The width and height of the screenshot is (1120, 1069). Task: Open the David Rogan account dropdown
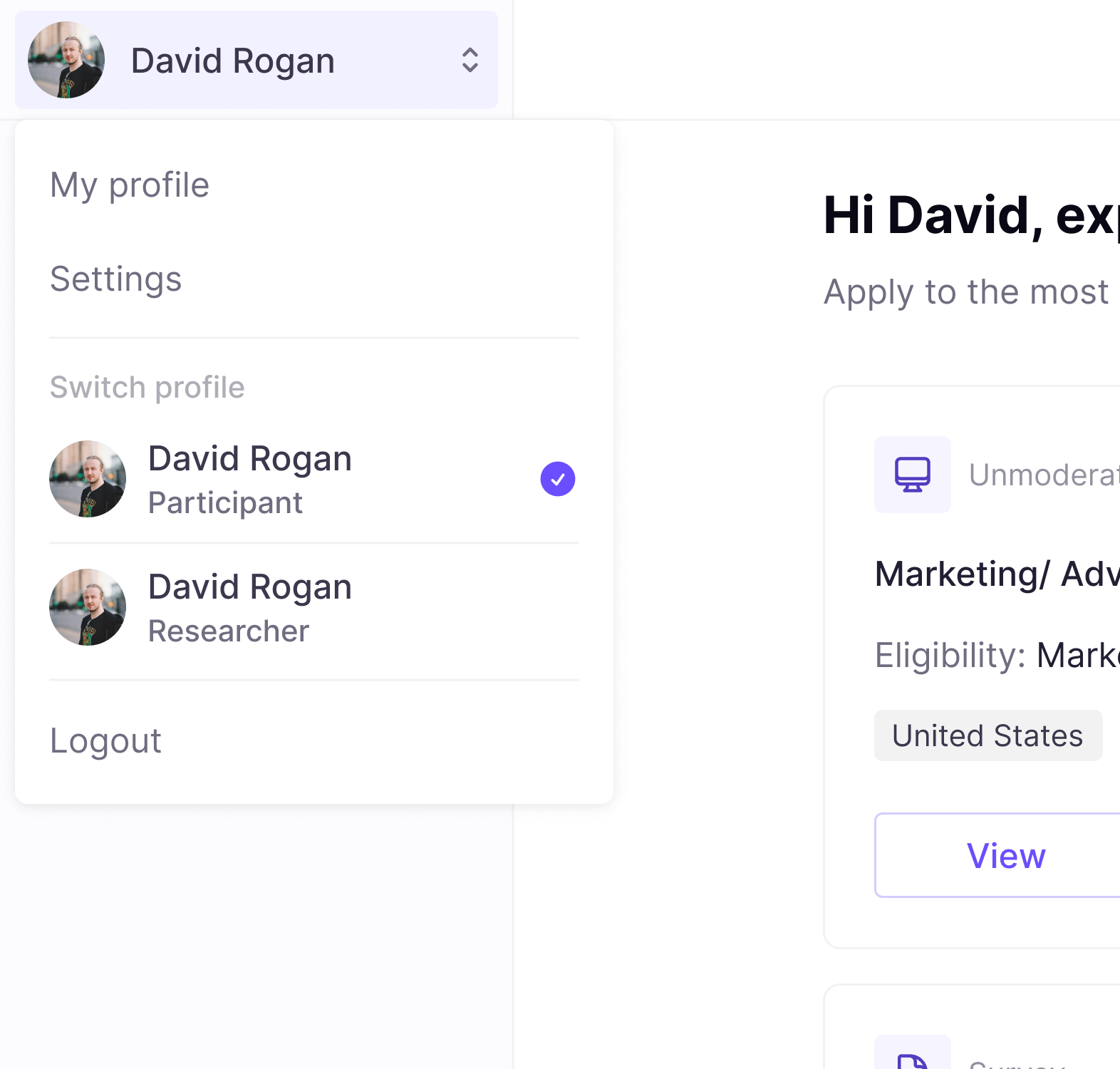(x=256, y=60)
